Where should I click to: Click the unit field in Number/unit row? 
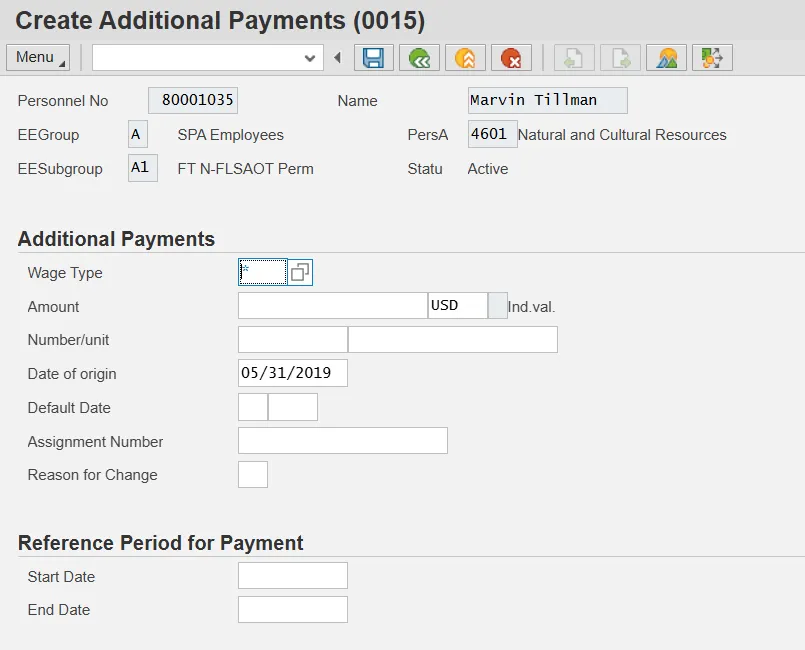point(453,339)
